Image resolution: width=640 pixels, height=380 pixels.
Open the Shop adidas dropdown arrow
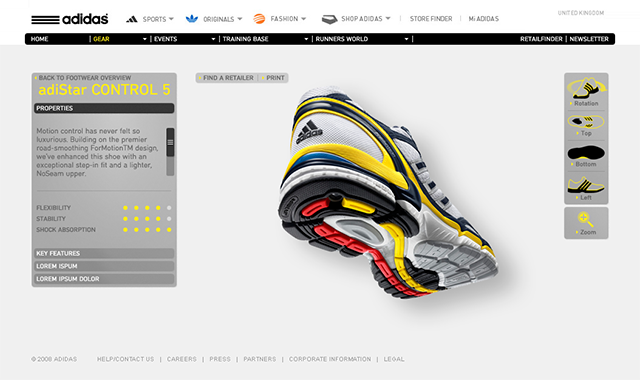point(388,18)
